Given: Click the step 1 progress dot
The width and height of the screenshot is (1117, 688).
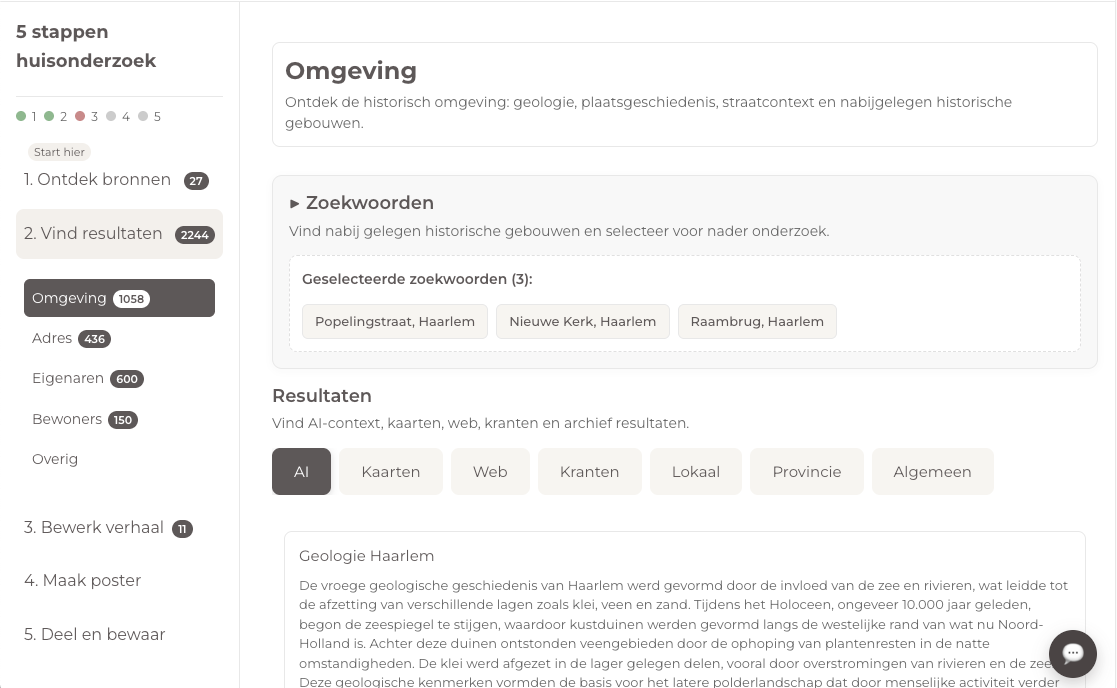Looking at the screenshot, I should click(x=21, y=117).
